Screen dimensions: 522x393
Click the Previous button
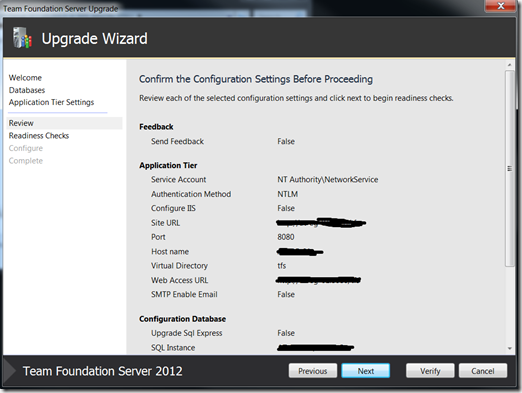(313, 371)
